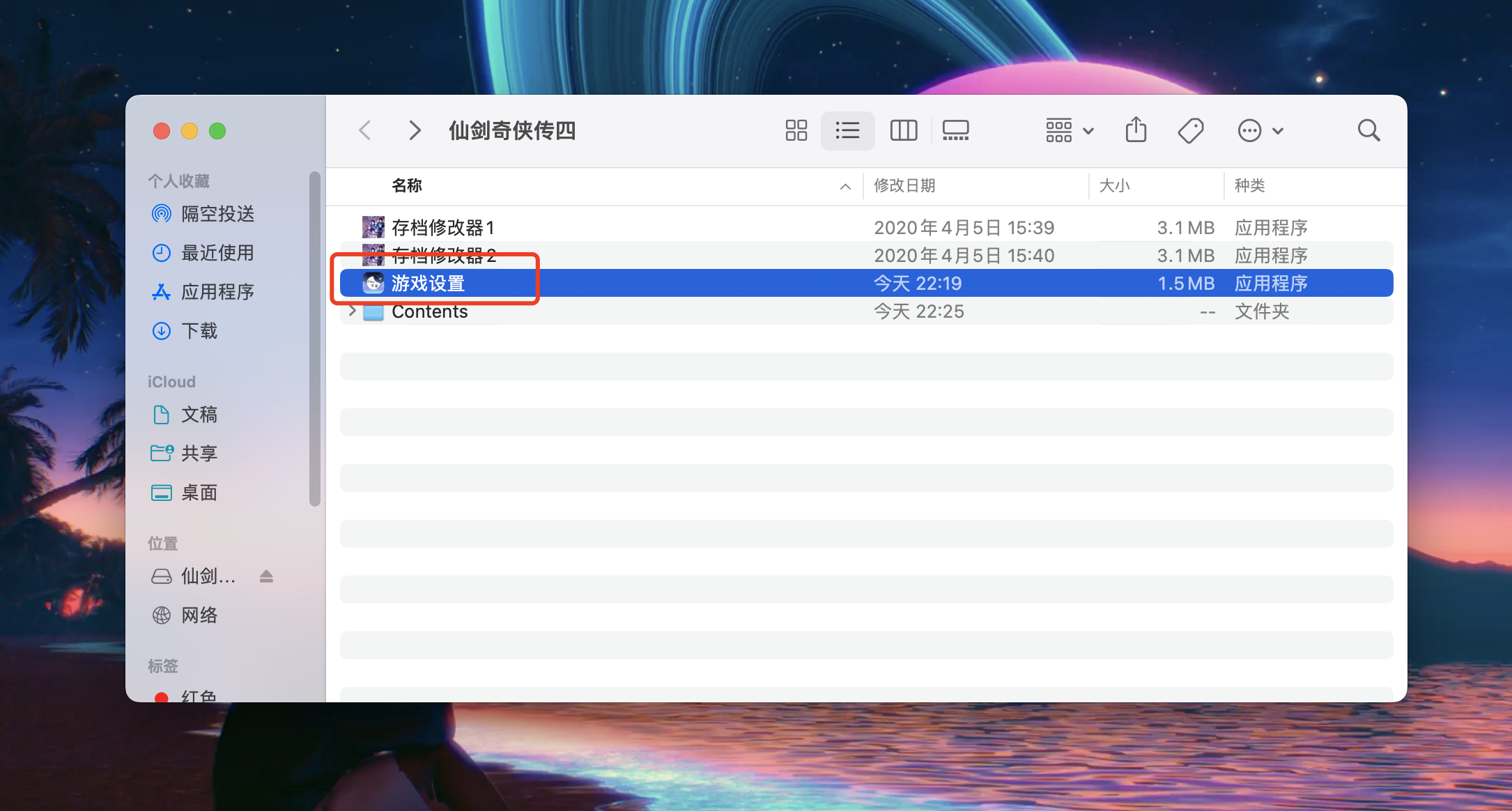Select the 仙剑… disk in the sidebar
The image size is (1512, 811).
click(x=195, y=576)
